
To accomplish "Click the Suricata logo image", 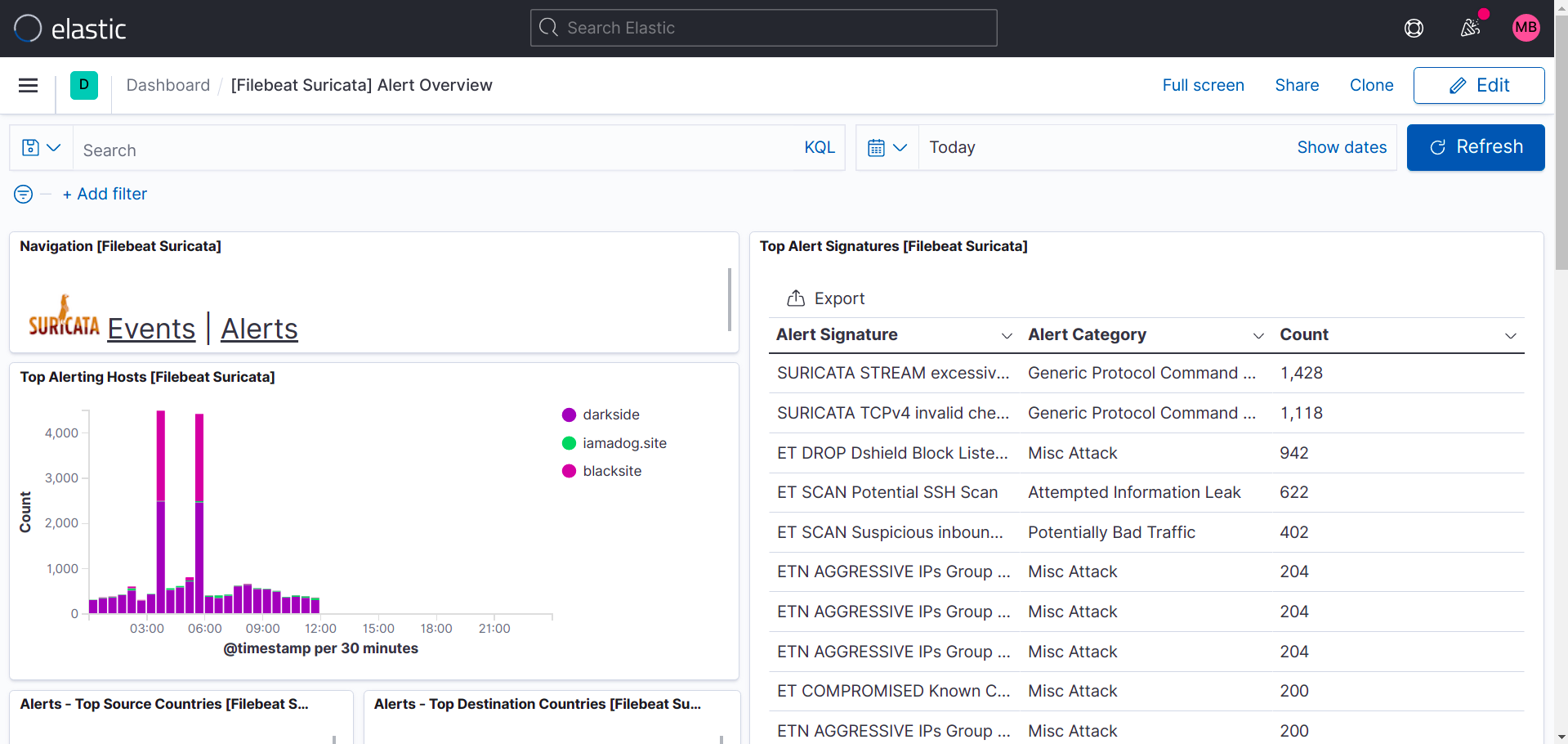I will pos(64,316).
